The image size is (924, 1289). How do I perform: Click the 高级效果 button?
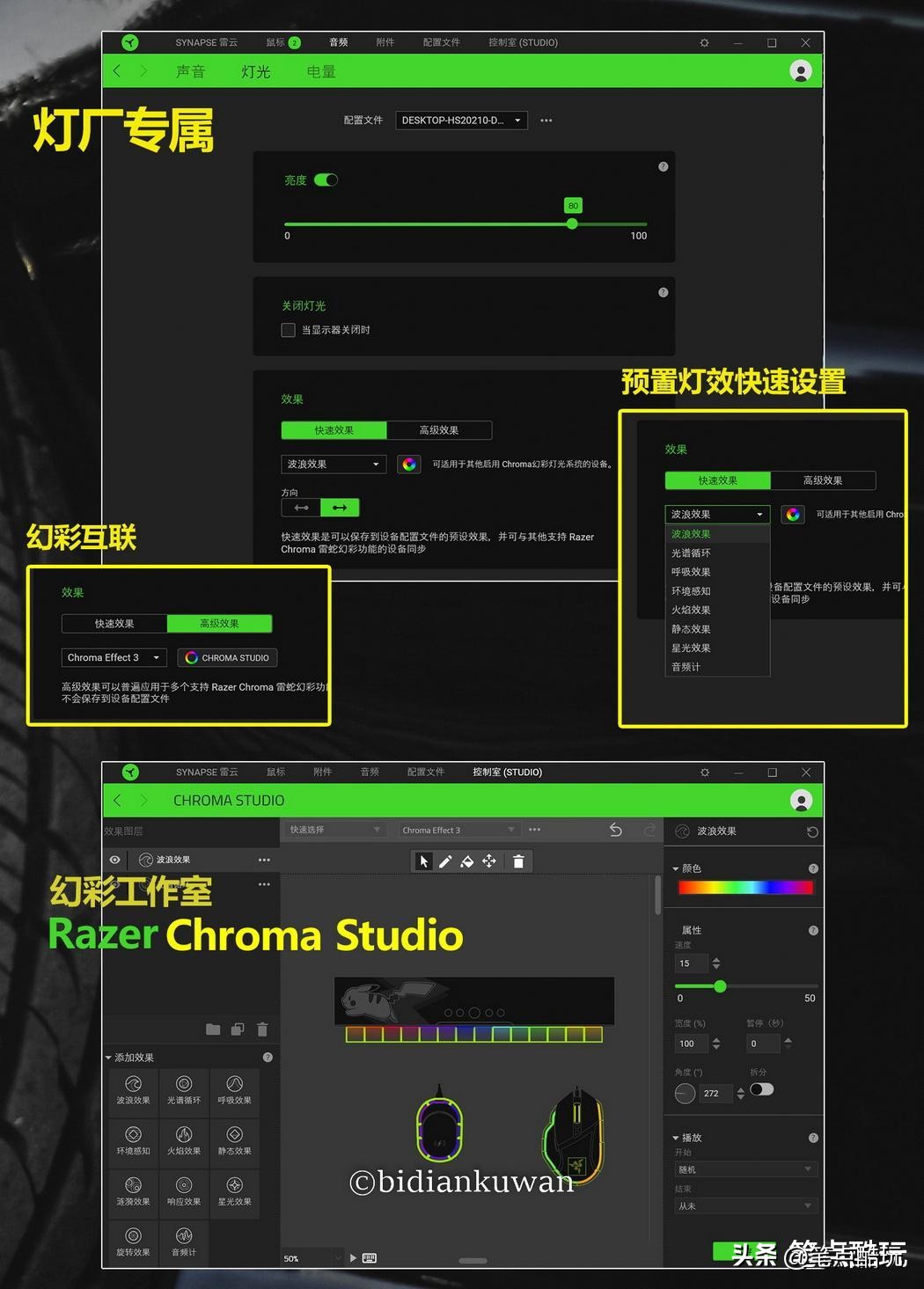coord(439,430)
